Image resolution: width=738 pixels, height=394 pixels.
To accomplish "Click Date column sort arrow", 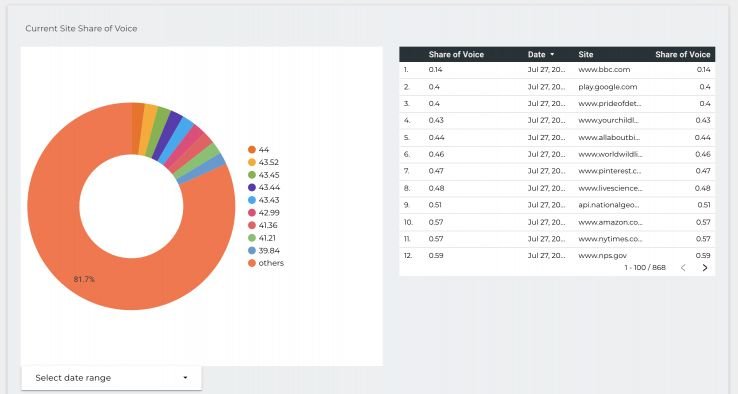I will click(552, 55).
